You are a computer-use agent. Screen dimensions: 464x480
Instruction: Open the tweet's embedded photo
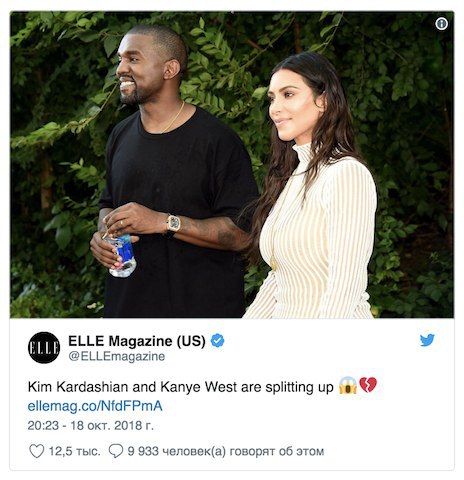(x=232, y=165)
